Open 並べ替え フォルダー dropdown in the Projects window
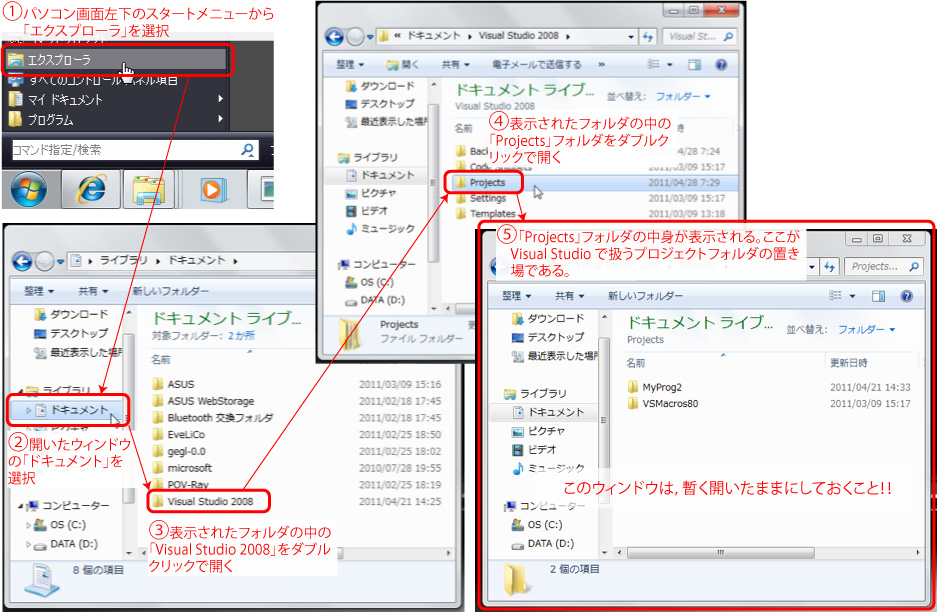Viewport: 937px width, 612px height. click(866, 329)
